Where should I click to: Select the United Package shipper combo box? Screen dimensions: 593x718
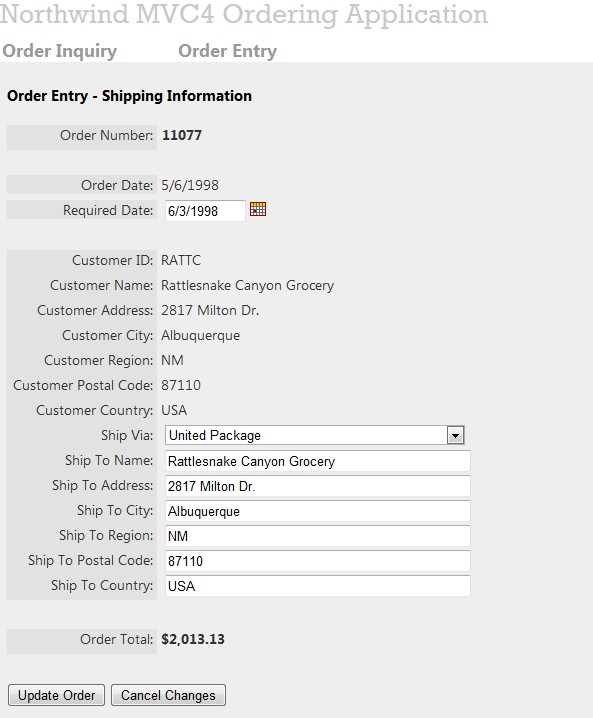click(315, 435)
